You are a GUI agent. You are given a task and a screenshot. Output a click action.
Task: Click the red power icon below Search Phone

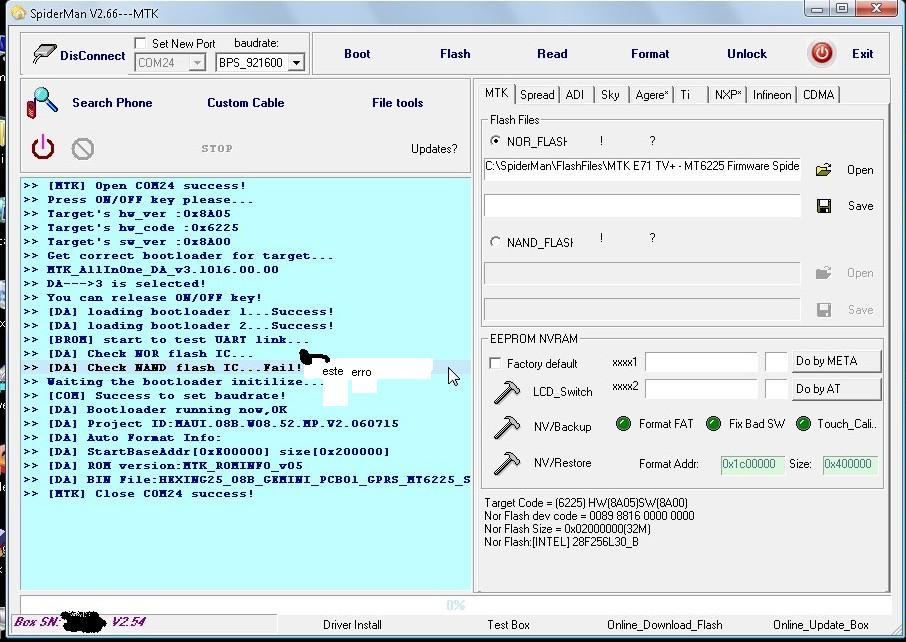coord(43,148)
